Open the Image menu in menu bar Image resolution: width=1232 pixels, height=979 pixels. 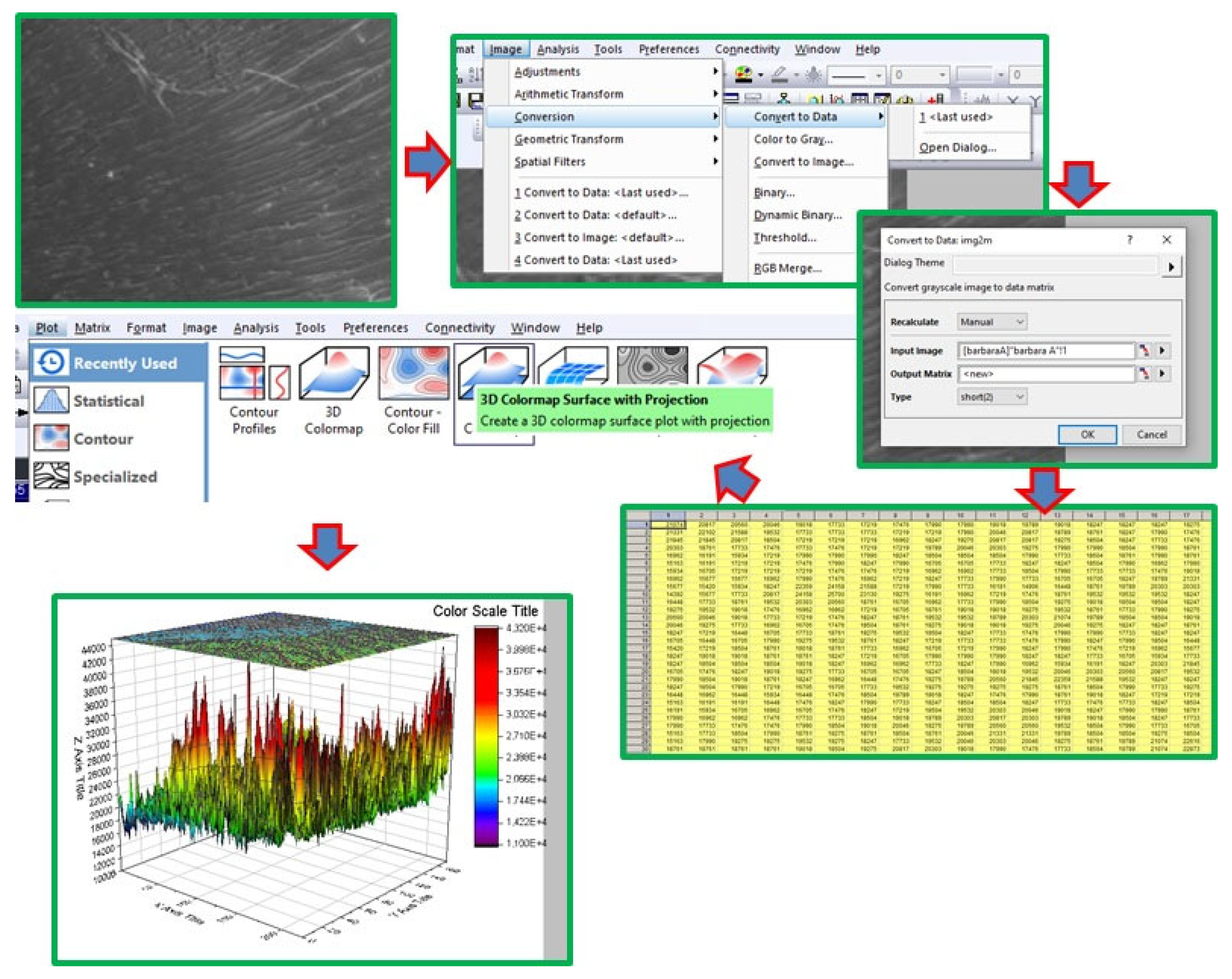[506, 49]
